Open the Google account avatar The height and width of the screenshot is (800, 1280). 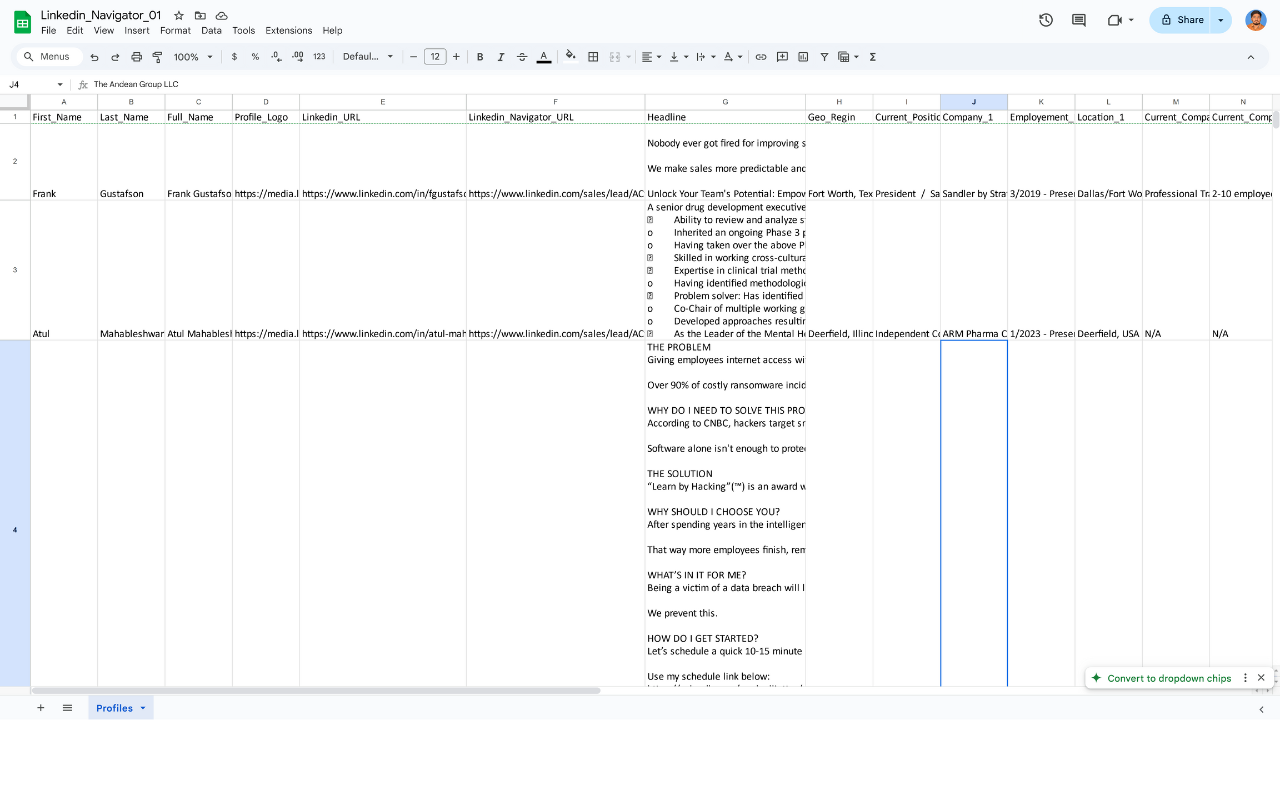(x=1256, y=20)
